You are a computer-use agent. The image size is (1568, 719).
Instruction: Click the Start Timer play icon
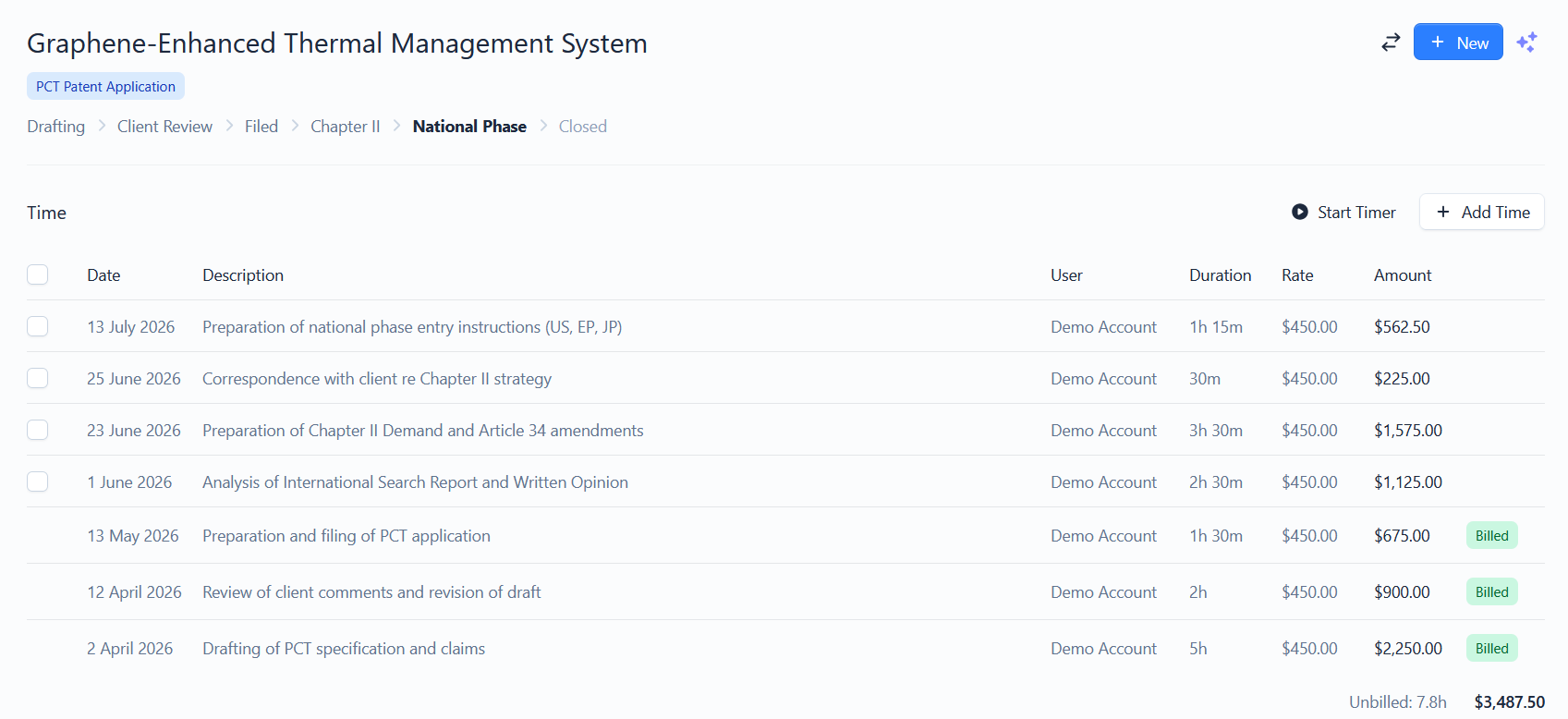coord(1300,212)
